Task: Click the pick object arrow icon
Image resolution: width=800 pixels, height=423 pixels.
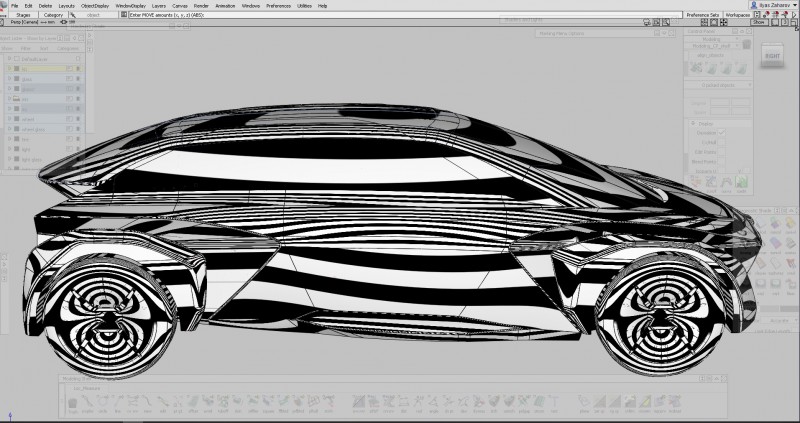Action: tap(73, 15)
